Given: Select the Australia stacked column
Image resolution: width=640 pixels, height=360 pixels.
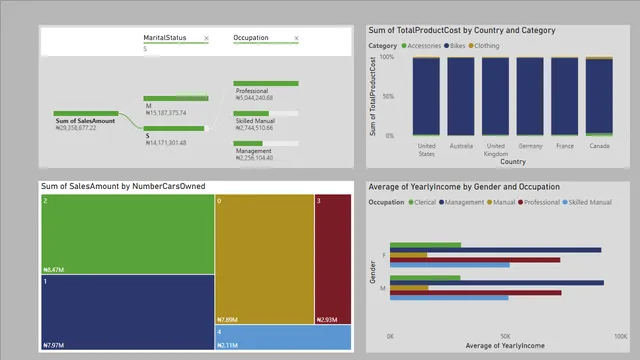Looking at the screenshot, I should coord(461,96).
